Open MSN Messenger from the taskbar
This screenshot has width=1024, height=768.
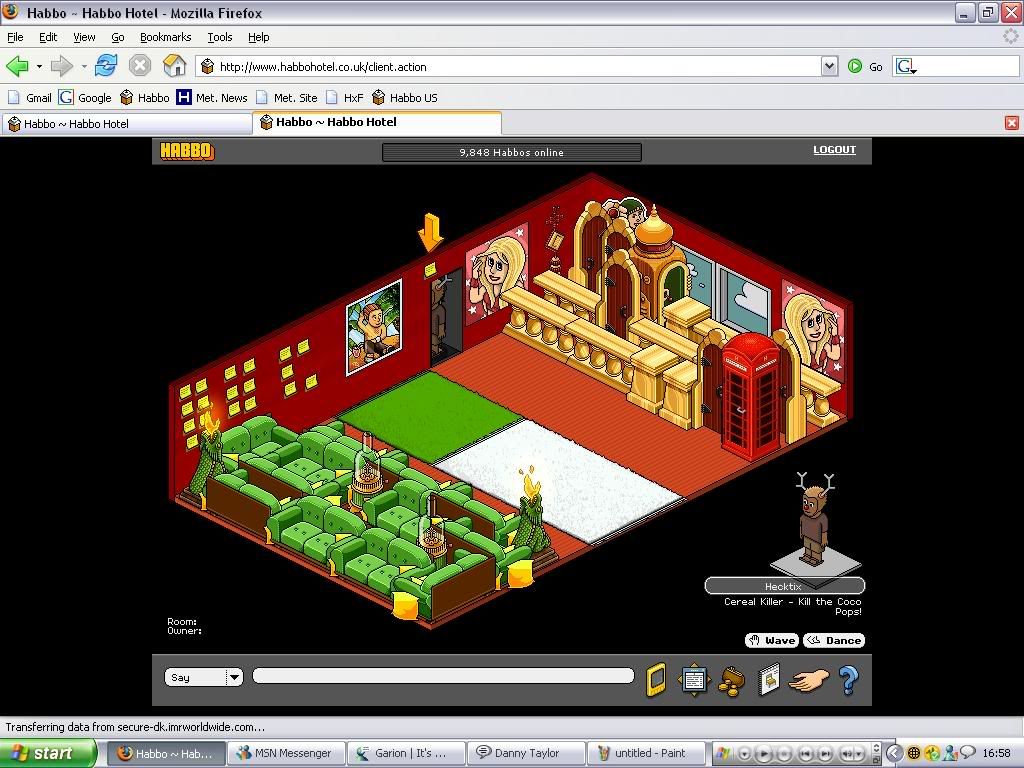click(x=286, y=753)
